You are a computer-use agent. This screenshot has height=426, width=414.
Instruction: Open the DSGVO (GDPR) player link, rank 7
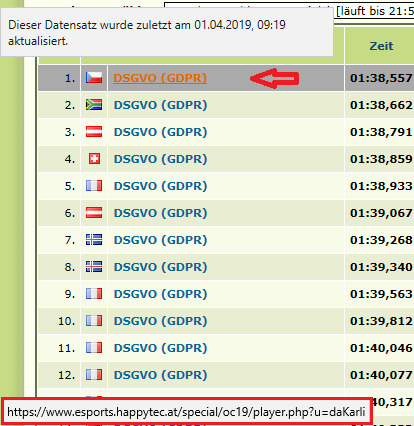[160, 240]
